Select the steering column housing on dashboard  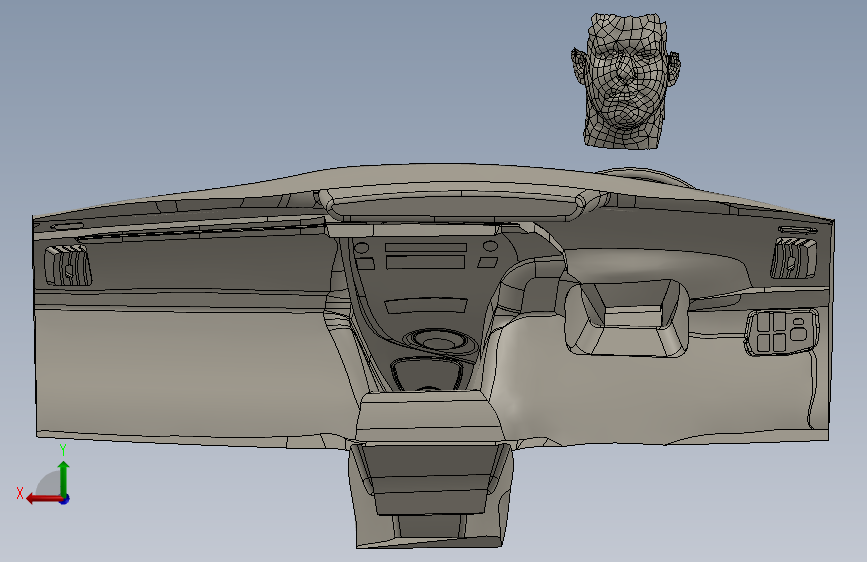[626, 318]
